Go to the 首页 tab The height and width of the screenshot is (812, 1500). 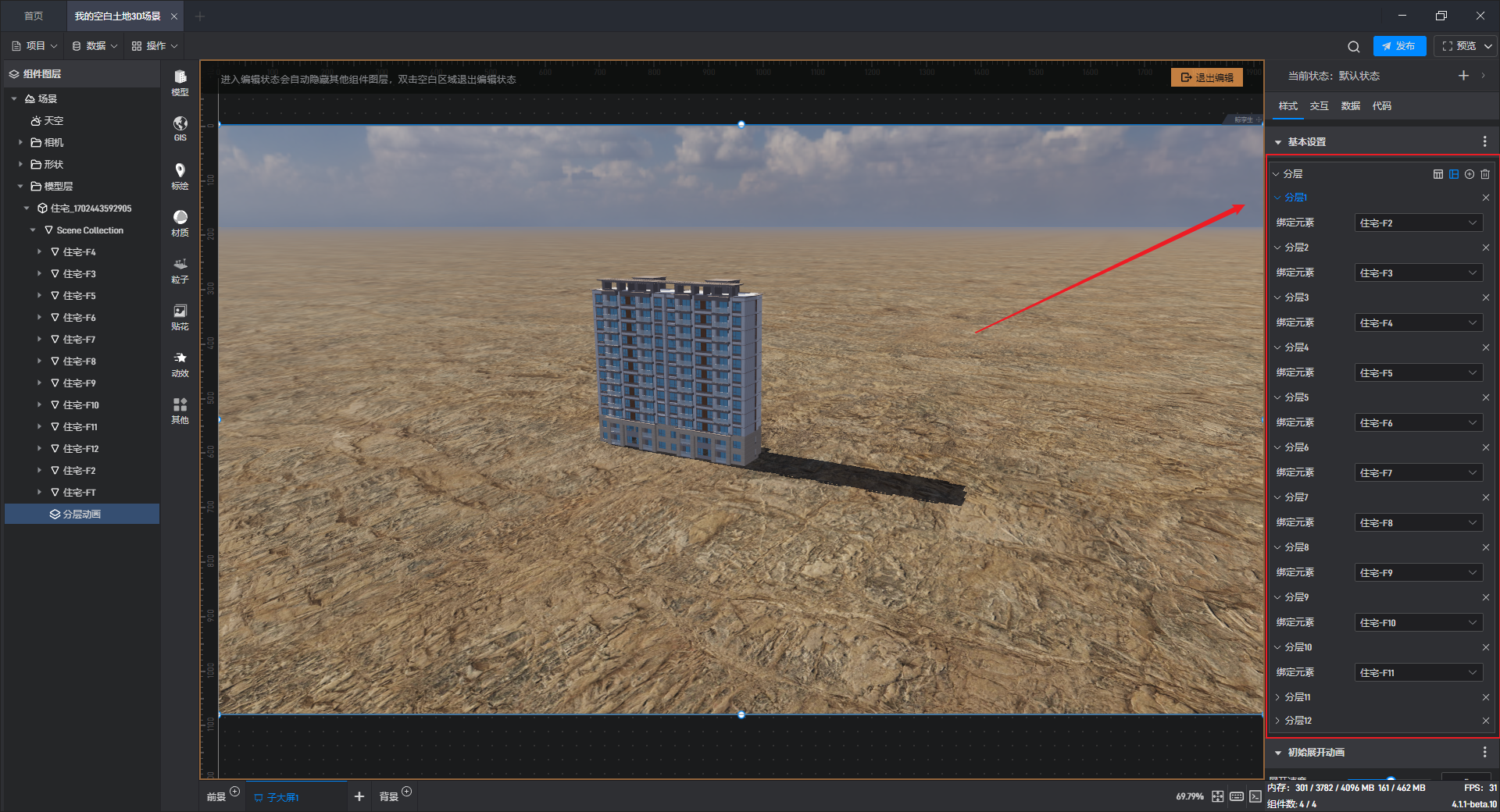(34, 16)
